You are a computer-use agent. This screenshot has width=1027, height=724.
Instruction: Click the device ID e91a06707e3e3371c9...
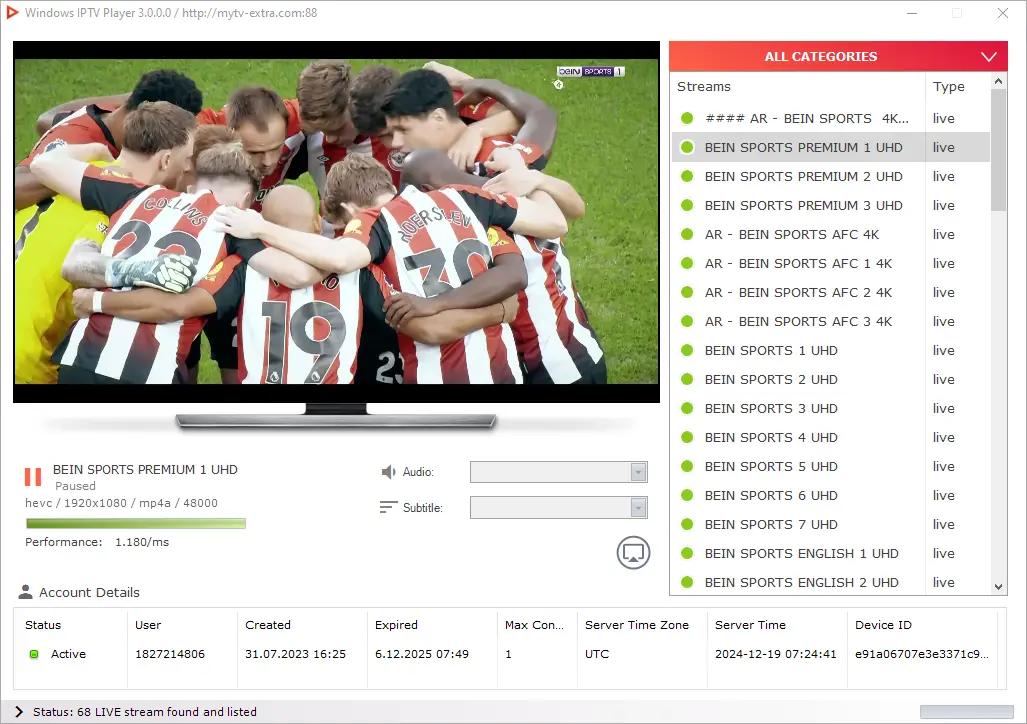[922, 654]
